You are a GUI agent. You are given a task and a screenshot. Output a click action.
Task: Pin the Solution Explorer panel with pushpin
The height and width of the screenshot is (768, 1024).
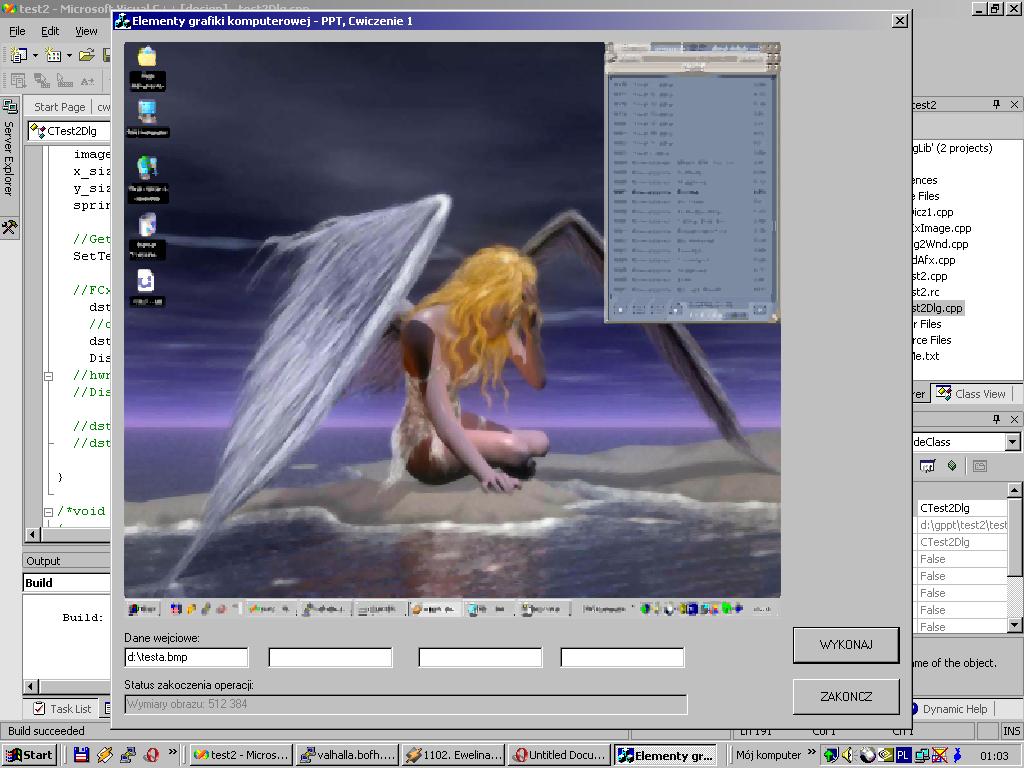[x=996, y=105]
